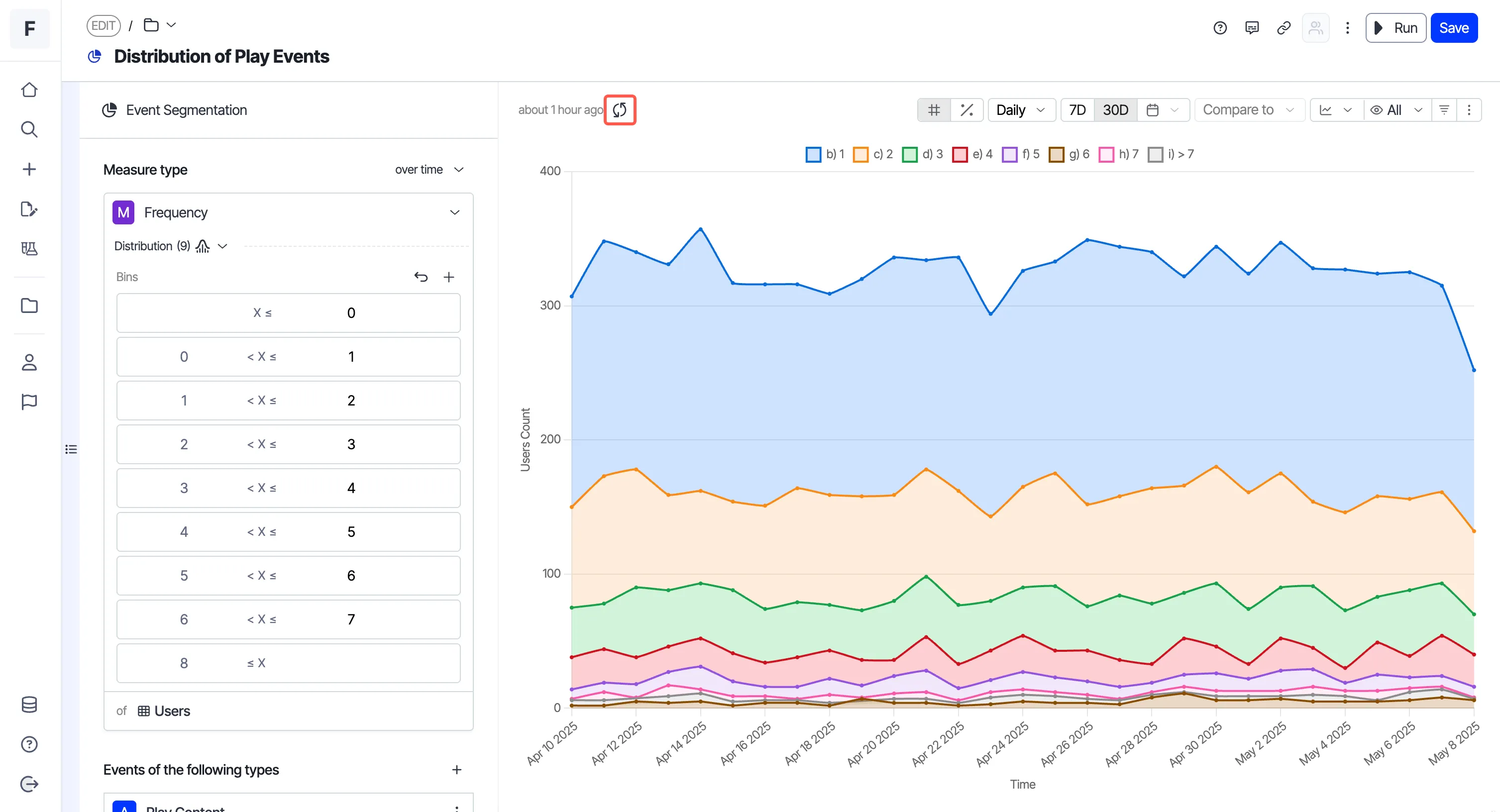This screenshot has width=1500, height=812.
Task: Click the Run button
Action: click(x=1395, y=28)
